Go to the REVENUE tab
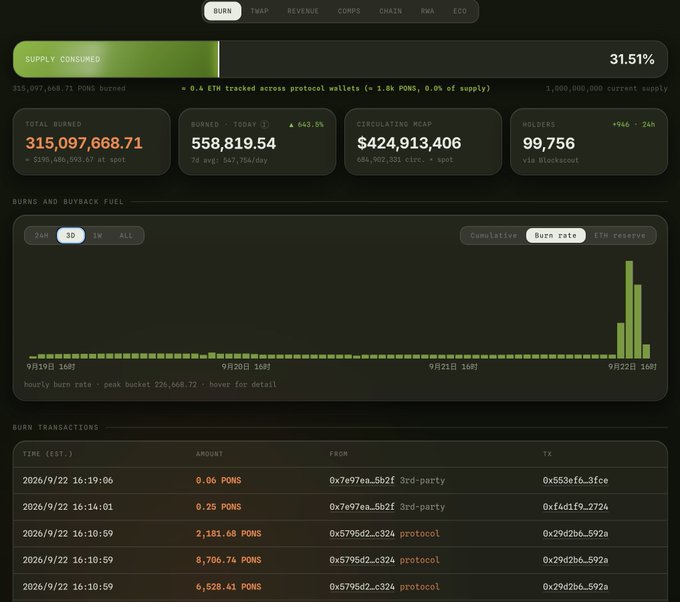Image resolution: width=680 pixels, height=602 pixels. coord(303,11)
